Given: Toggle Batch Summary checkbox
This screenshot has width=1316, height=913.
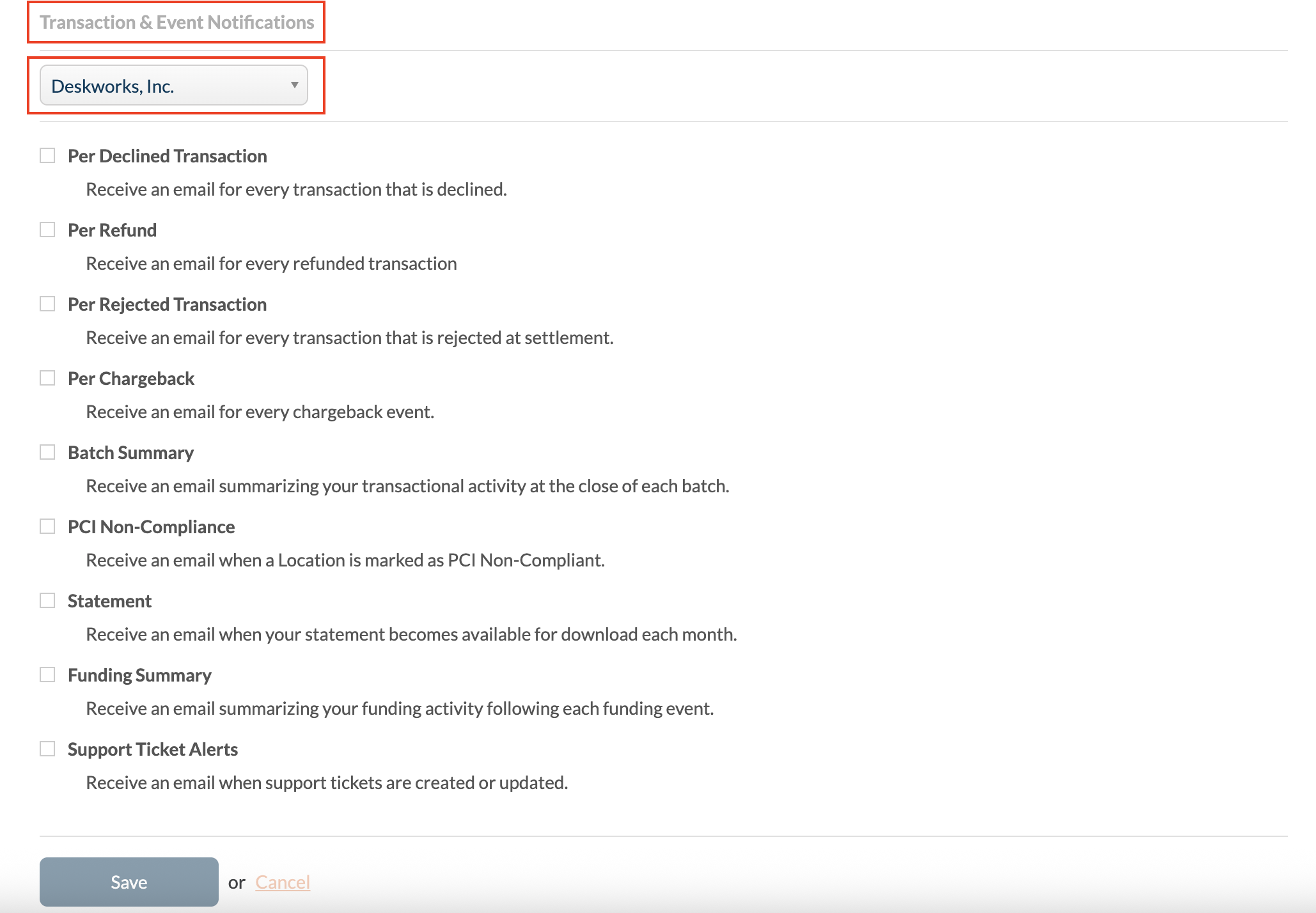Looking at the screenshot, I should (47, 452).
